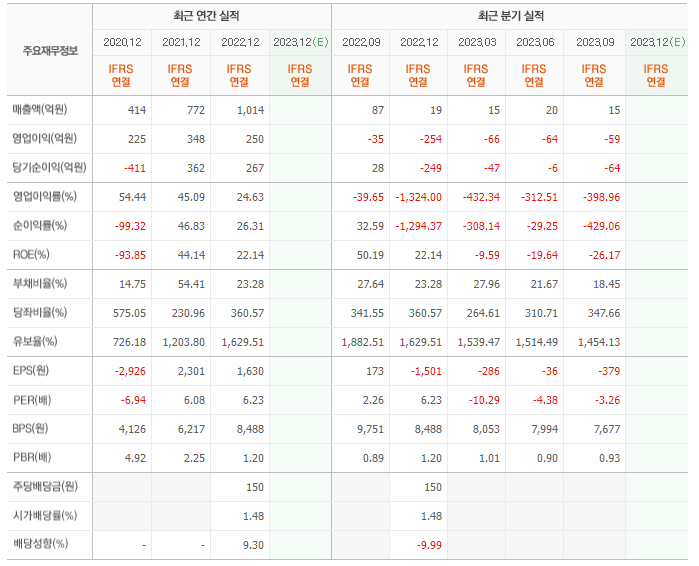The image size is (699, 566).
Task: Select the -254 operating profit value
Action: 431,139
